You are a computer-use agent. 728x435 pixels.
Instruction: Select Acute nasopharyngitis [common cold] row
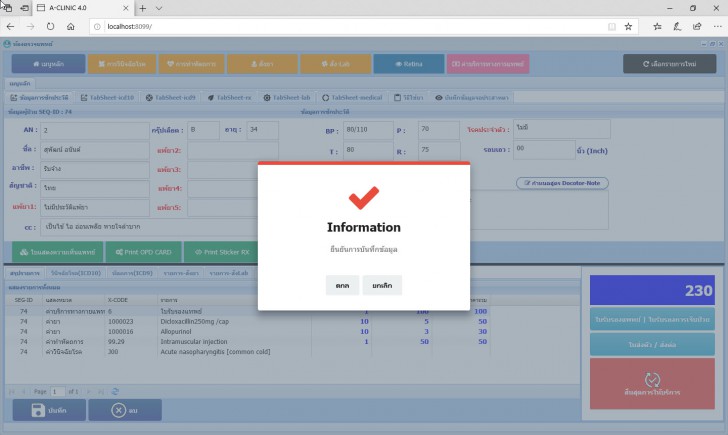pos(246,352)
